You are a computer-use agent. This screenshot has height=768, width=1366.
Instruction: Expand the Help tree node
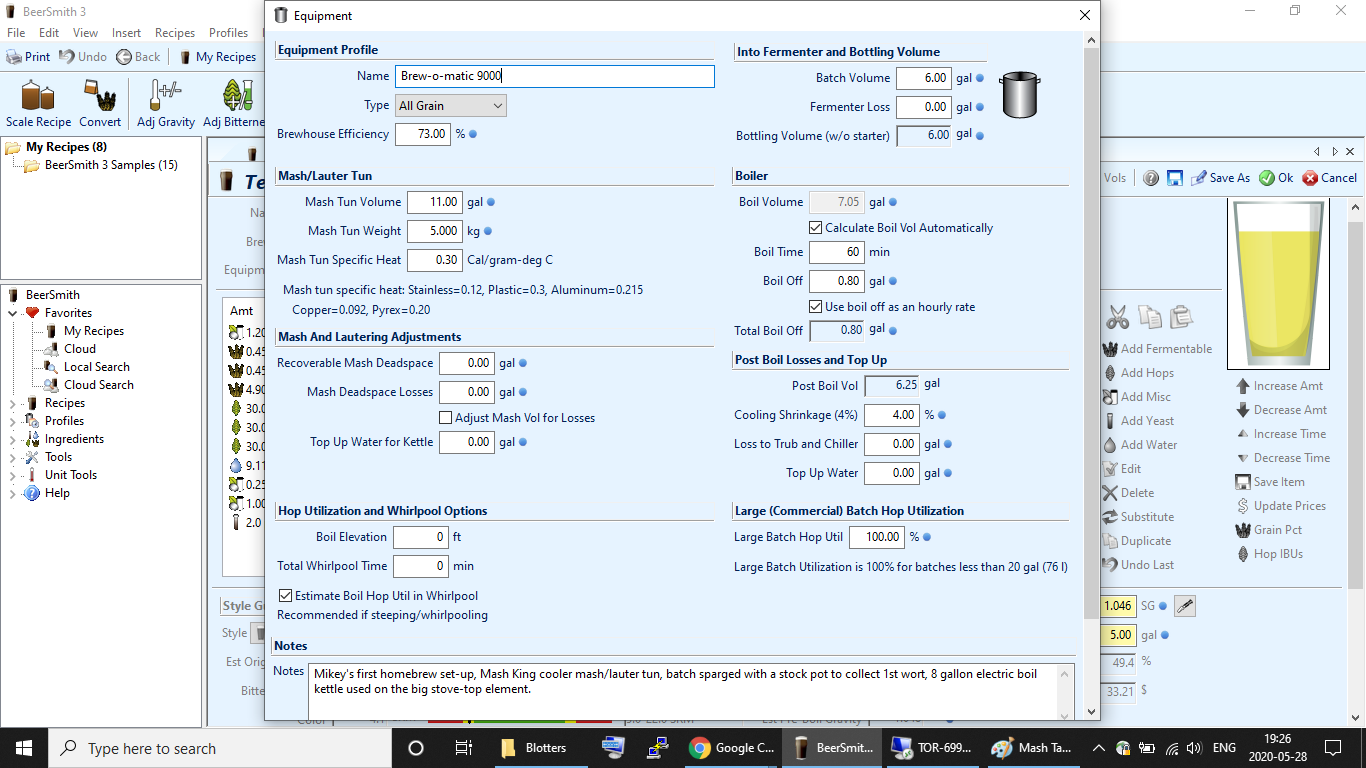(x=13, y=493)
